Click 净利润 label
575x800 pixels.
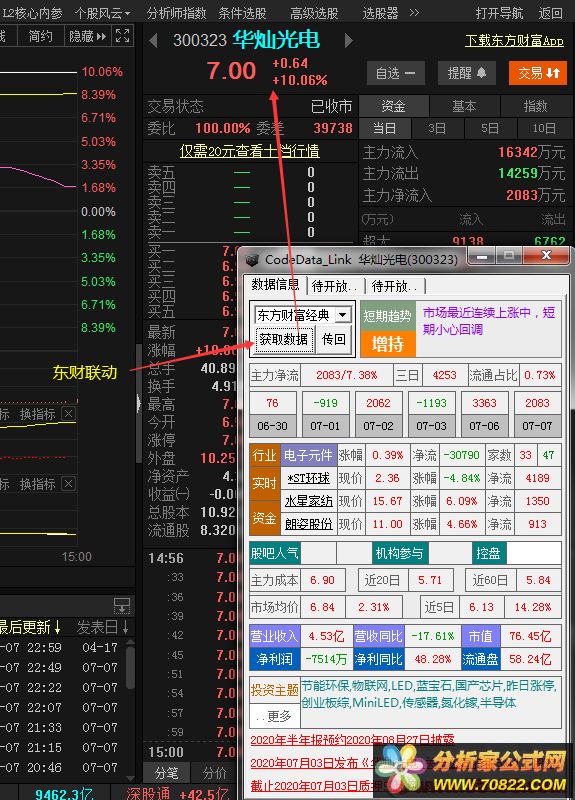pyautogui.click(x=274, y=659)
